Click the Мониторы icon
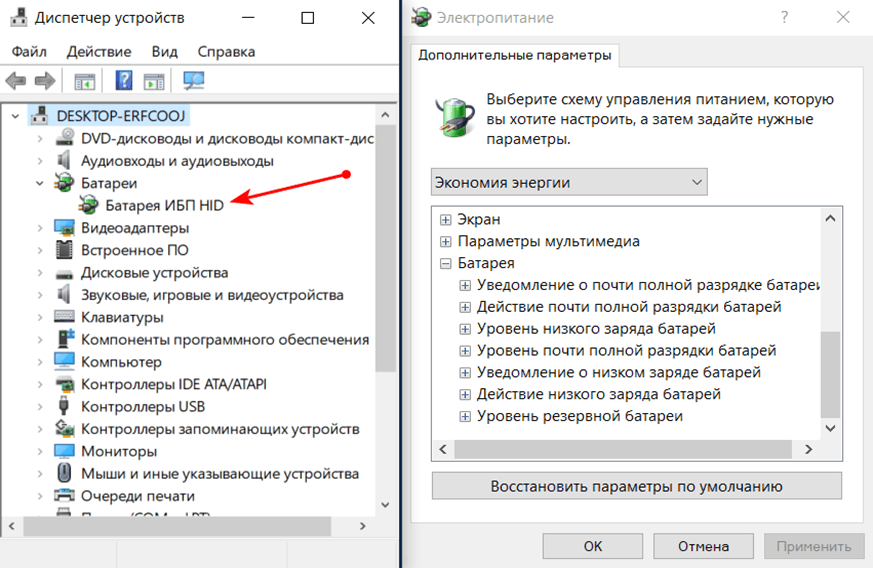 (x=65, y=451)
